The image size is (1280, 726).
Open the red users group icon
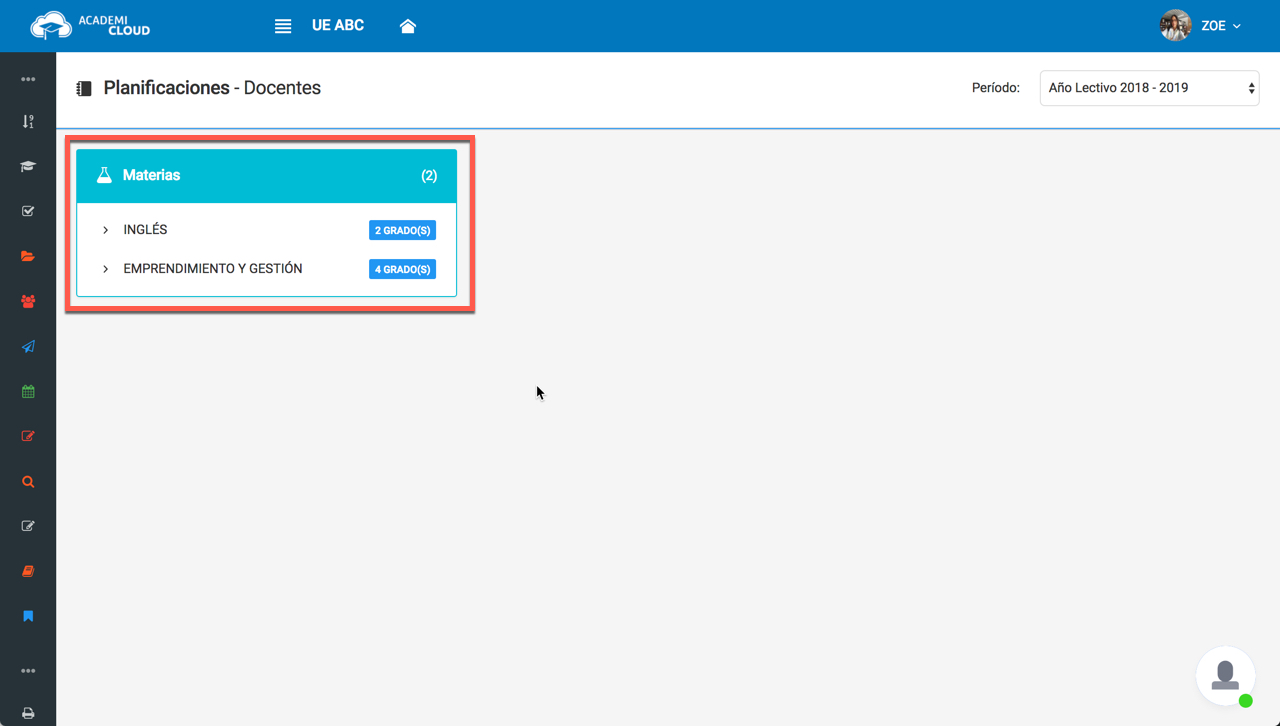[28, 301]
